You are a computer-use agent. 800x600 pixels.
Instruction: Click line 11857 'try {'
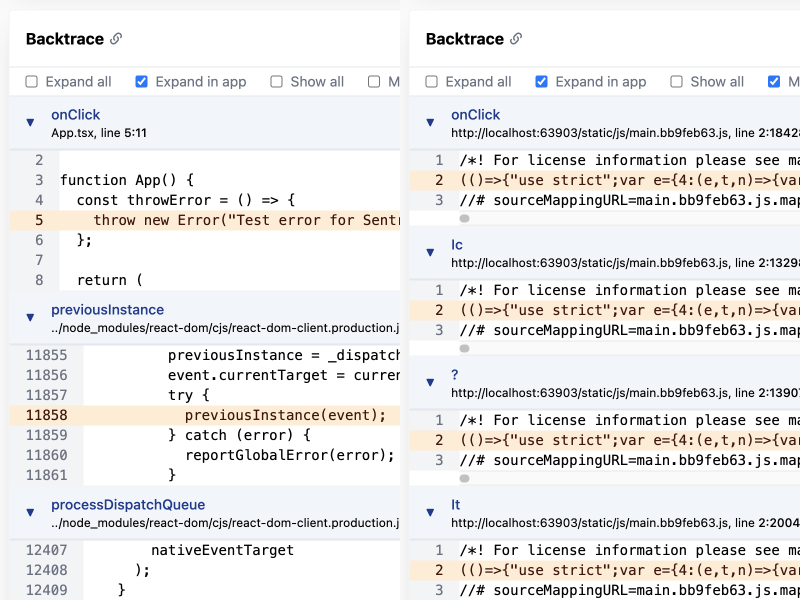(x=189, y=395)
